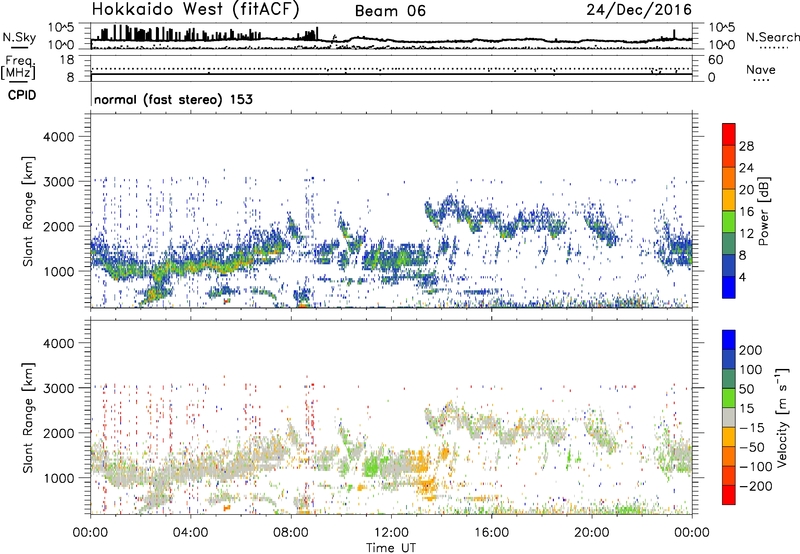Click the blue top of the Velocity color bar
This screenshot has height=554, width=800.
coord(729,339)
